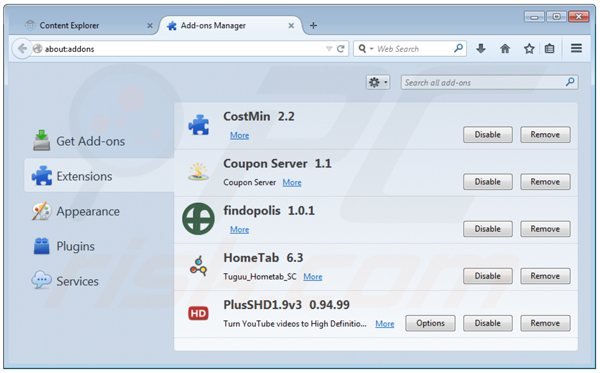This screenshot has width=600, height=373.
Task: Click the back navigation arrow
Action: 22,49
